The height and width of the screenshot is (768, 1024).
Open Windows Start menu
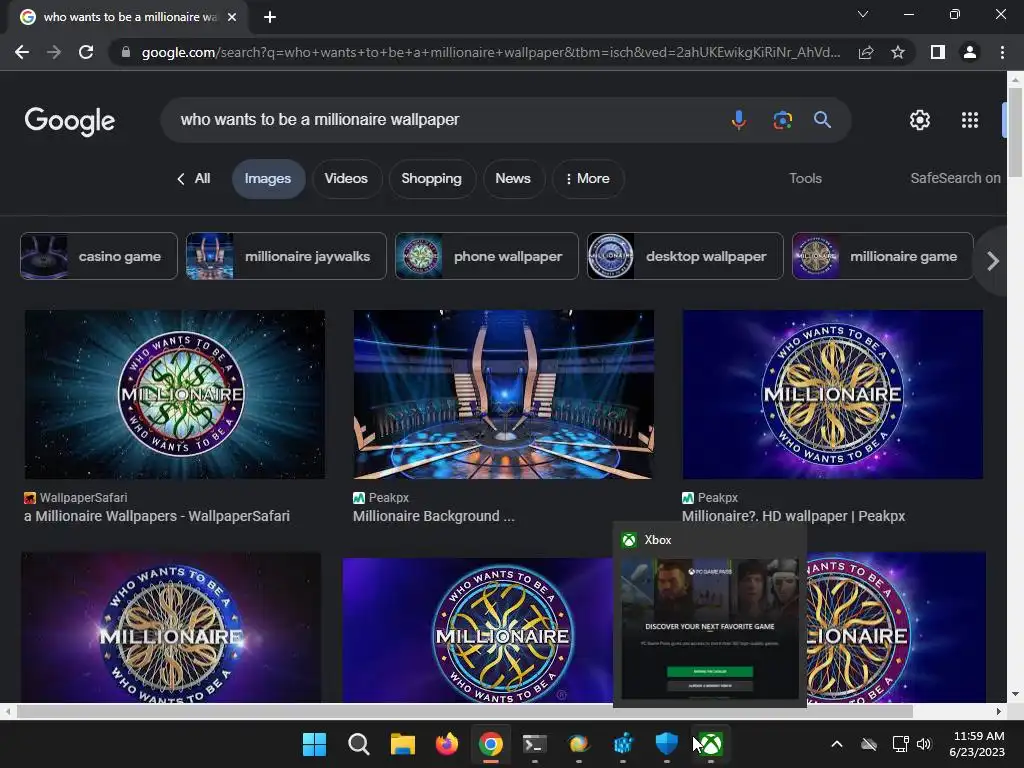(x=314, y=744)
